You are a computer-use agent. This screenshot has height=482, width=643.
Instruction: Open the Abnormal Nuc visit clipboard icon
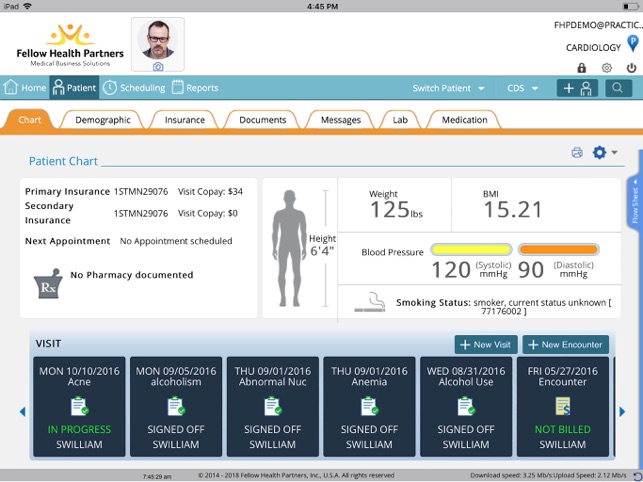[273, 406]
